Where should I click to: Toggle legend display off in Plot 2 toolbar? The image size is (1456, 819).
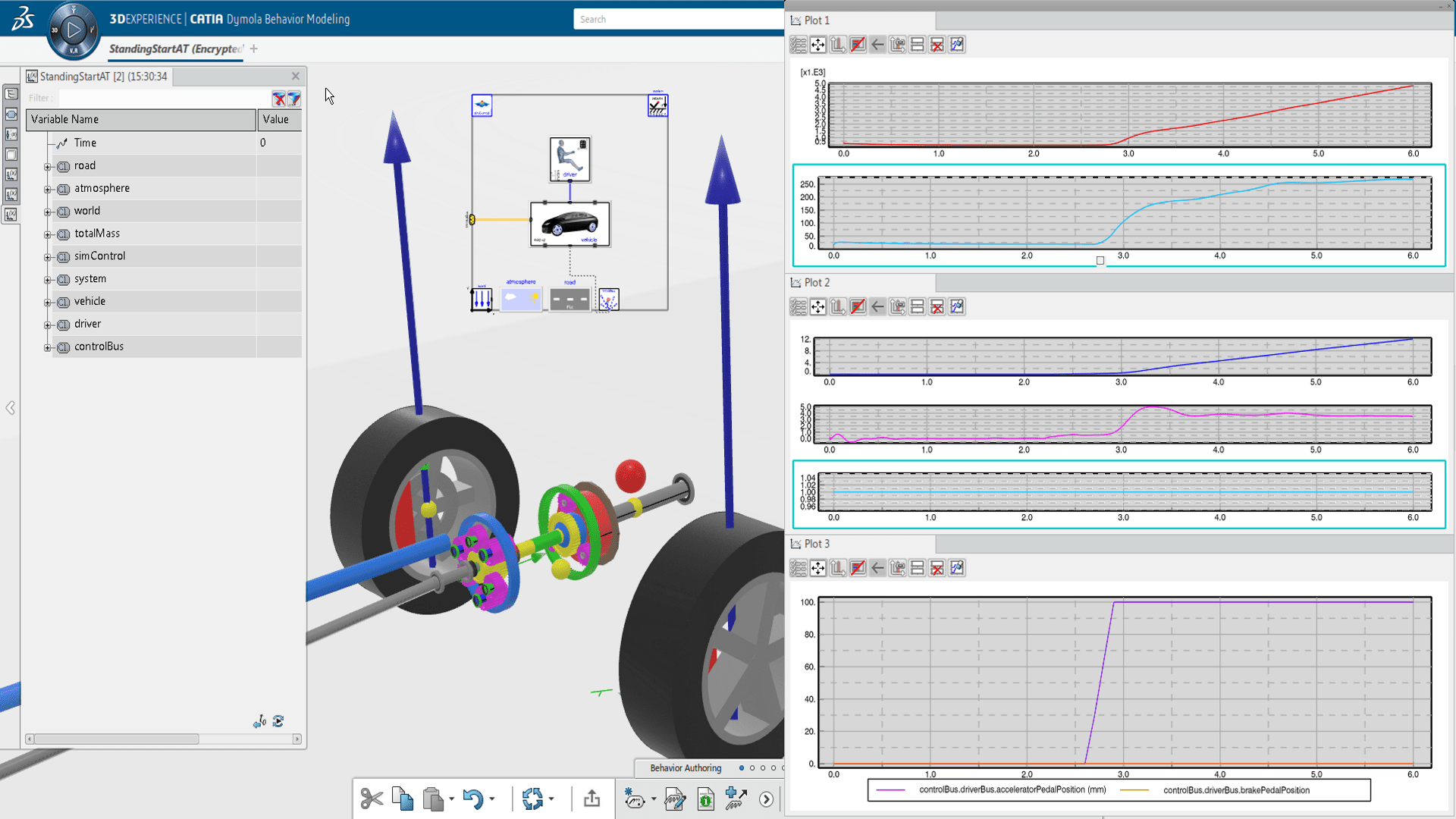click(858, 306)
